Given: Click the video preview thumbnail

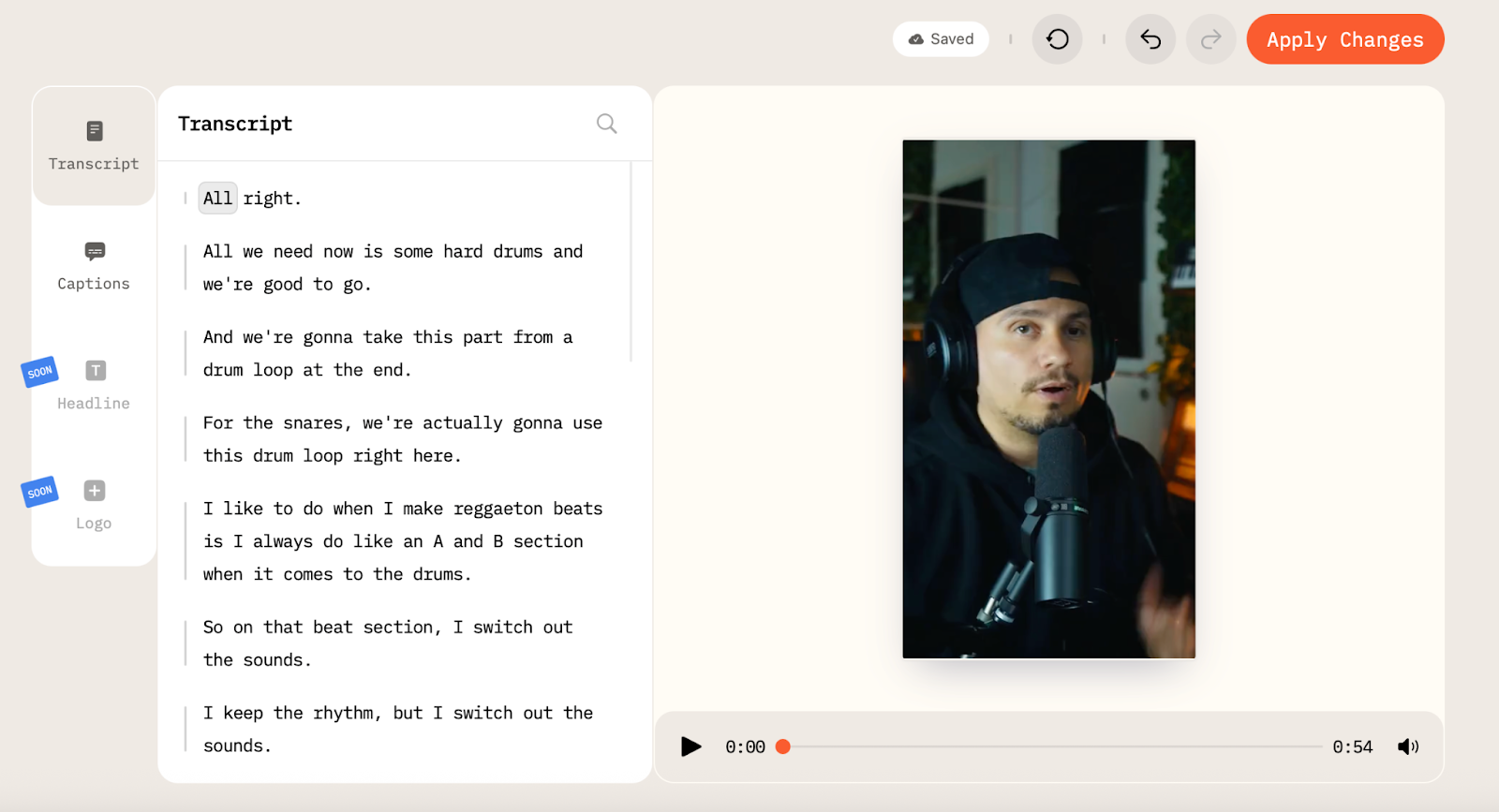Looking at the screenshot, I should click(1048, 399).
